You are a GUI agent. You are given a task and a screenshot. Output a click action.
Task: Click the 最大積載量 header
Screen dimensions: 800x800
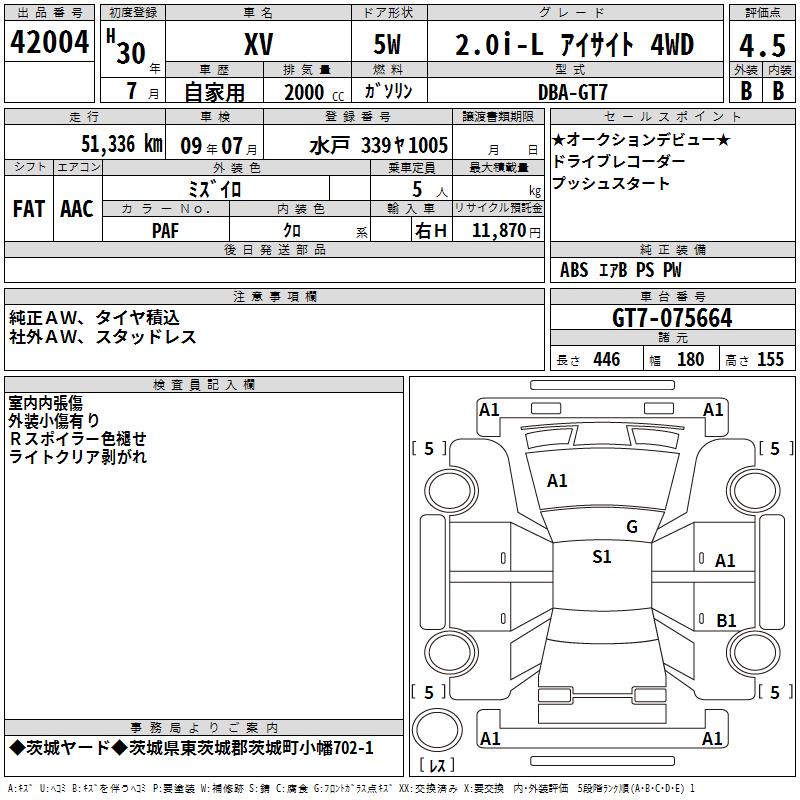coord(498,167)
